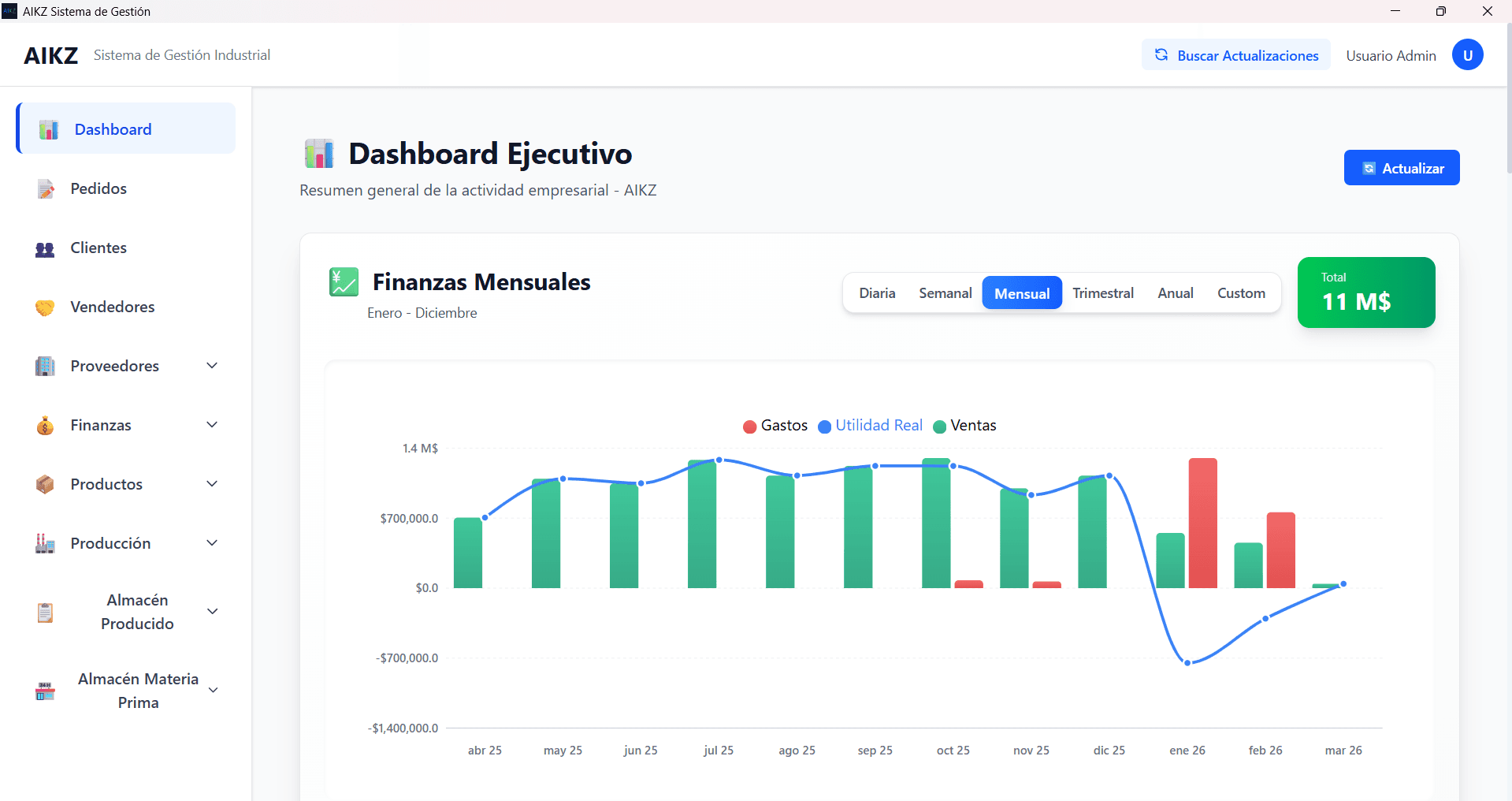
Task: Switch to the Trimestral period tab
Action: [x=1102, y=293]
